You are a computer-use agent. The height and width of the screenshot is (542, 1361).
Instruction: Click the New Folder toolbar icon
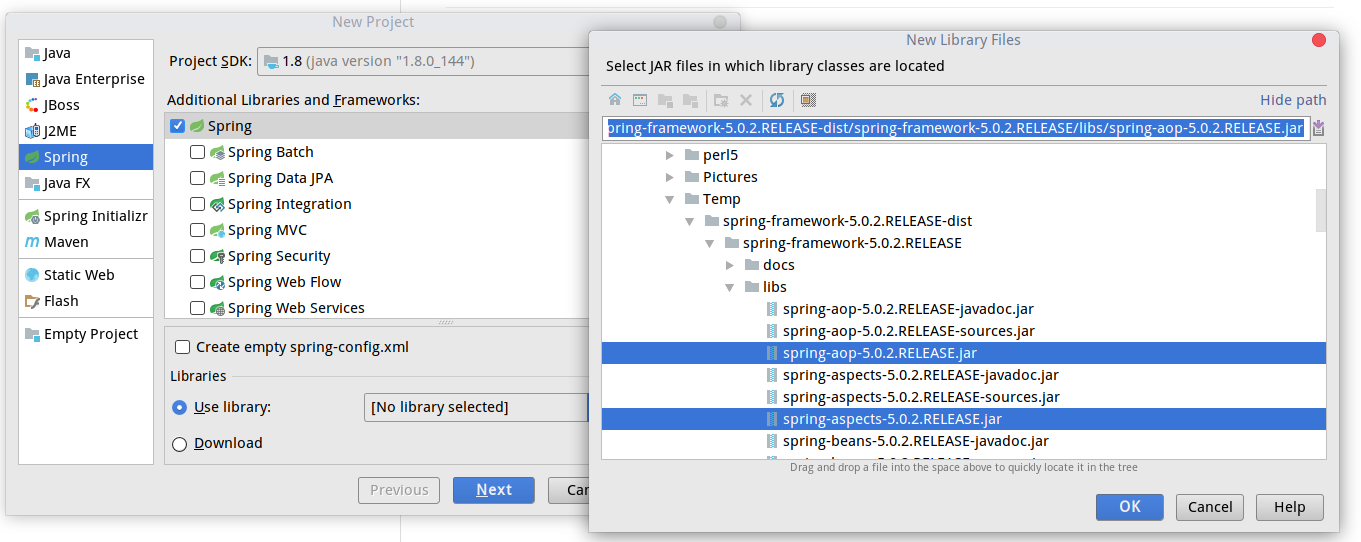(720, 100)
